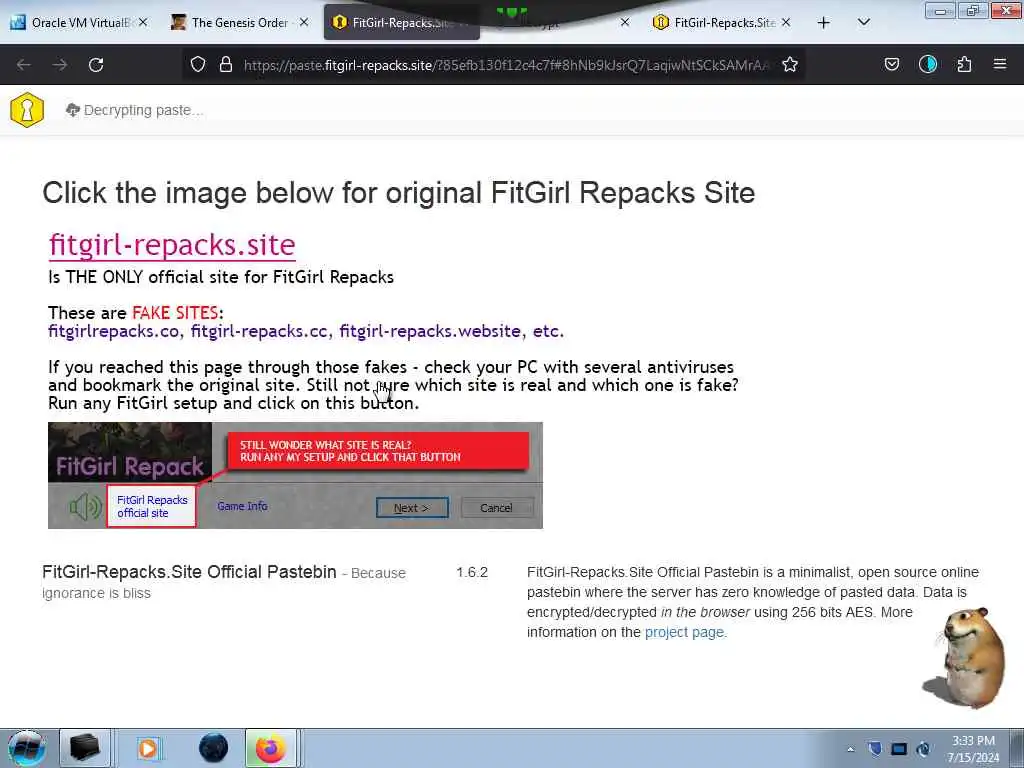Click the FitGirl setup image

(x=295, y=475)
